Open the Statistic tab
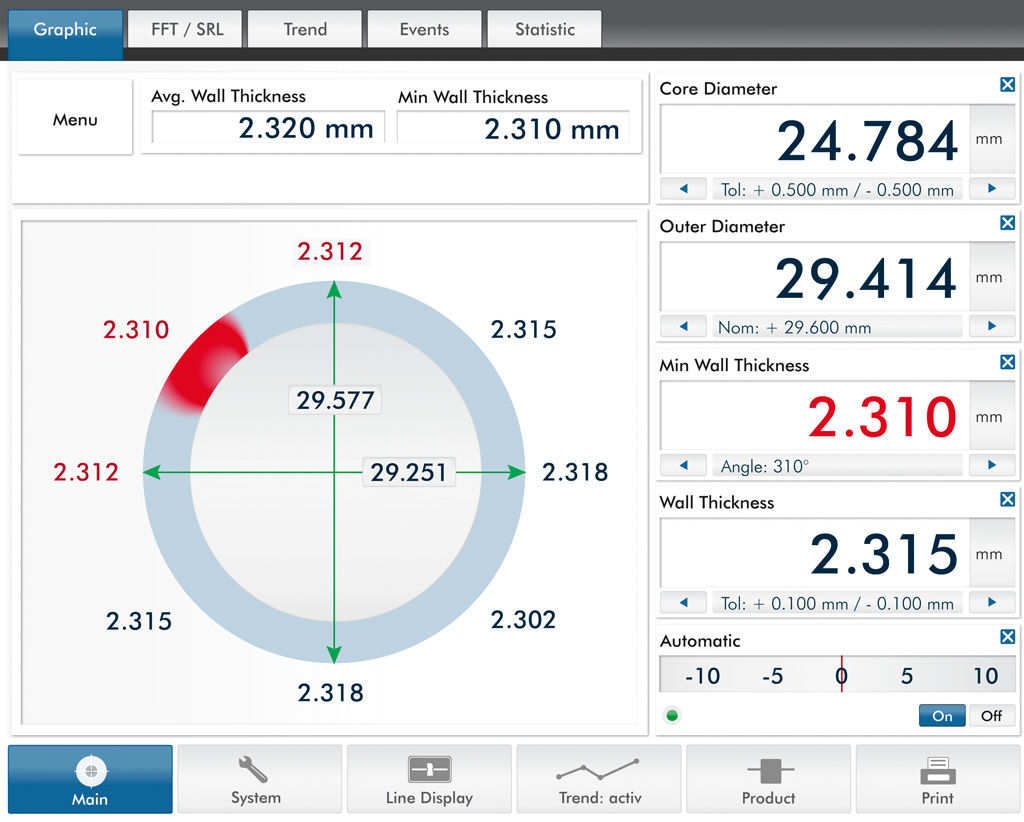1024x822 pixels. (544, 29)
